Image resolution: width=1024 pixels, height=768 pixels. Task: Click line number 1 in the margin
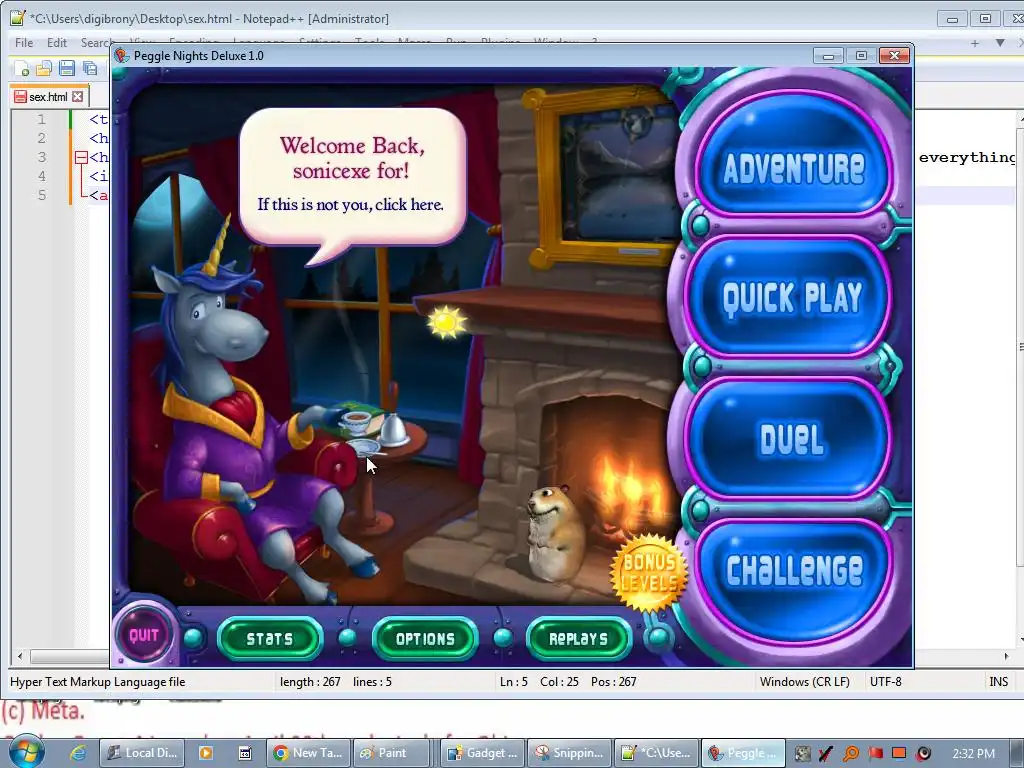point(42,120)
